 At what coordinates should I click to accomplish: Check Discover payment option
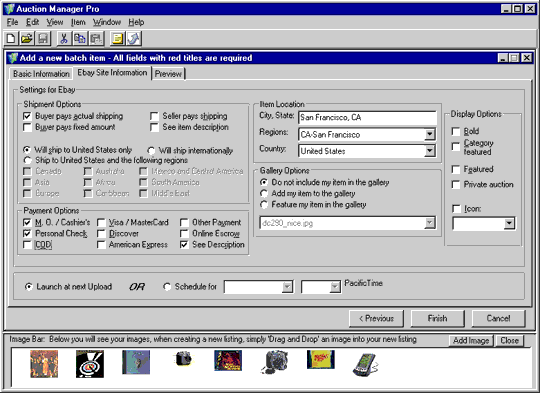pyautogui.click(x=101, y=234)
